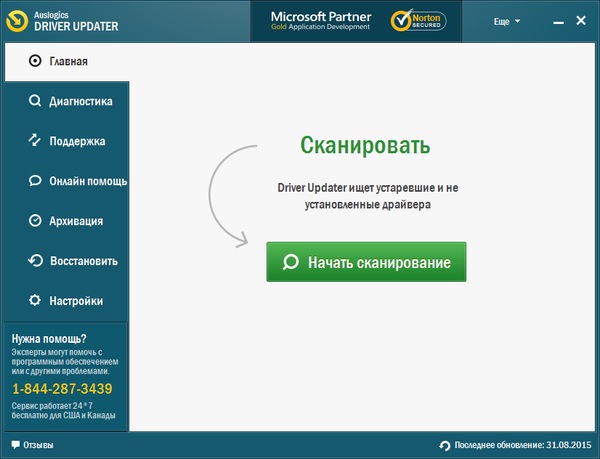600x459 pixels.
Task: Click the Диагностика magnifier icon
Action: (x=35, y=101)
